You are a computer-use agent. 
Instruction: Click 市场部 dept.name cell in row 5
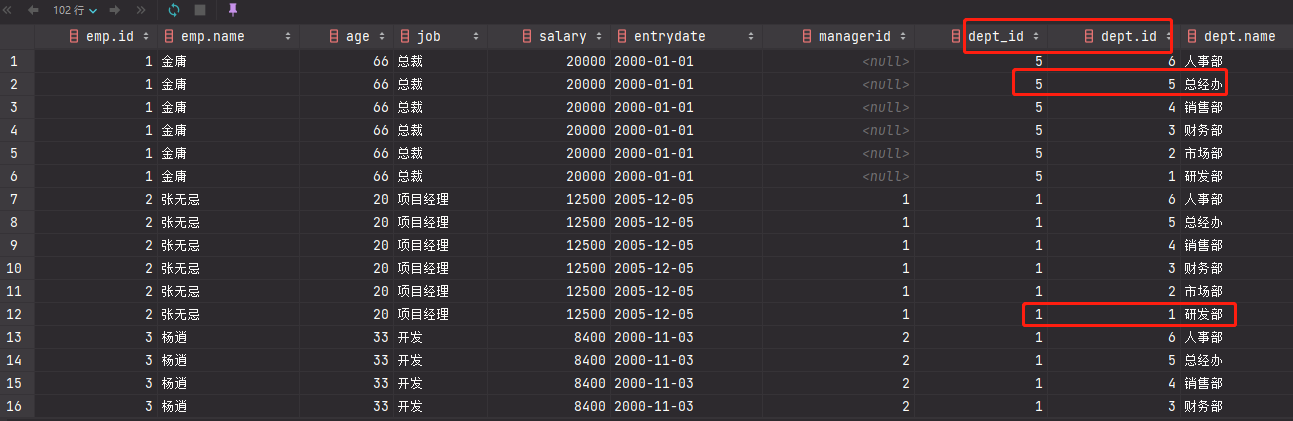pyautogui.click(x=1236, y=153)
